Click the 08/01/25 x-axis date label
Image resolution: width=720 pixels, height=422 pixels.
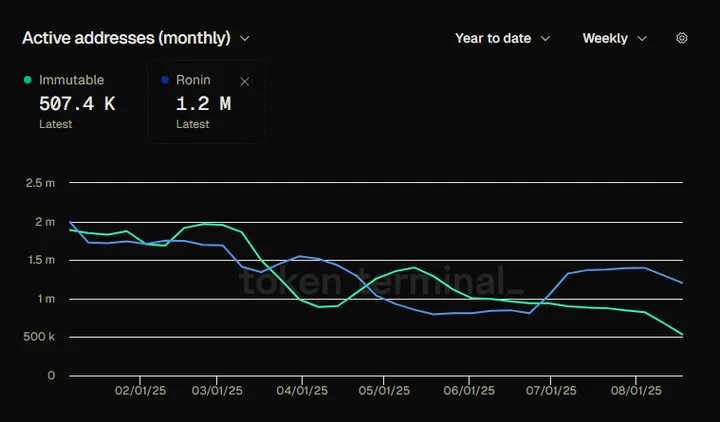click(638, 392)
